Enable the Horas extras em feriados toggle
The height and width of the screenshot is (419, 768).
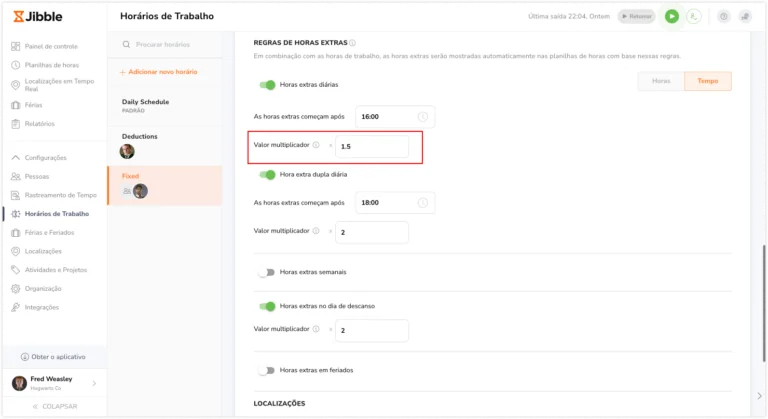pyautogui.click(x=267, y=370)
